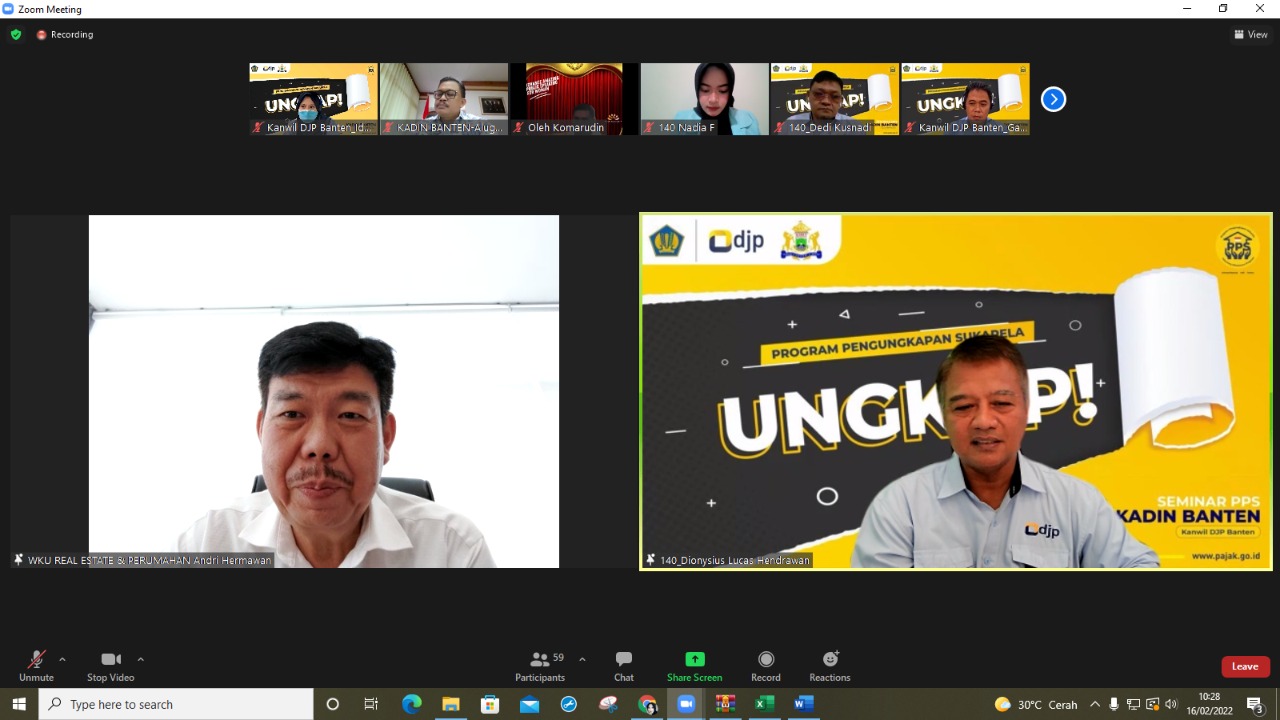Click the red Leave button
1280x720 pixels.
(1245, 666)
